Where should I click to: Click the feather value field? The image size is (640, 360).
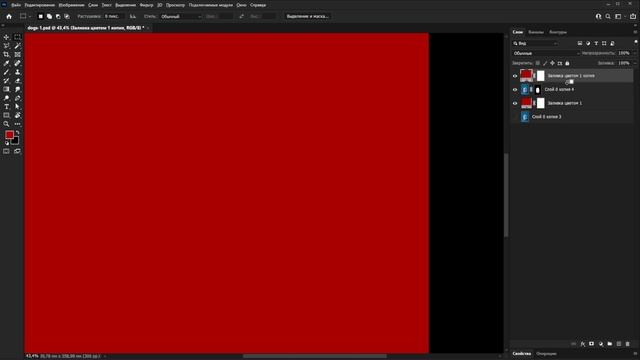114,16
